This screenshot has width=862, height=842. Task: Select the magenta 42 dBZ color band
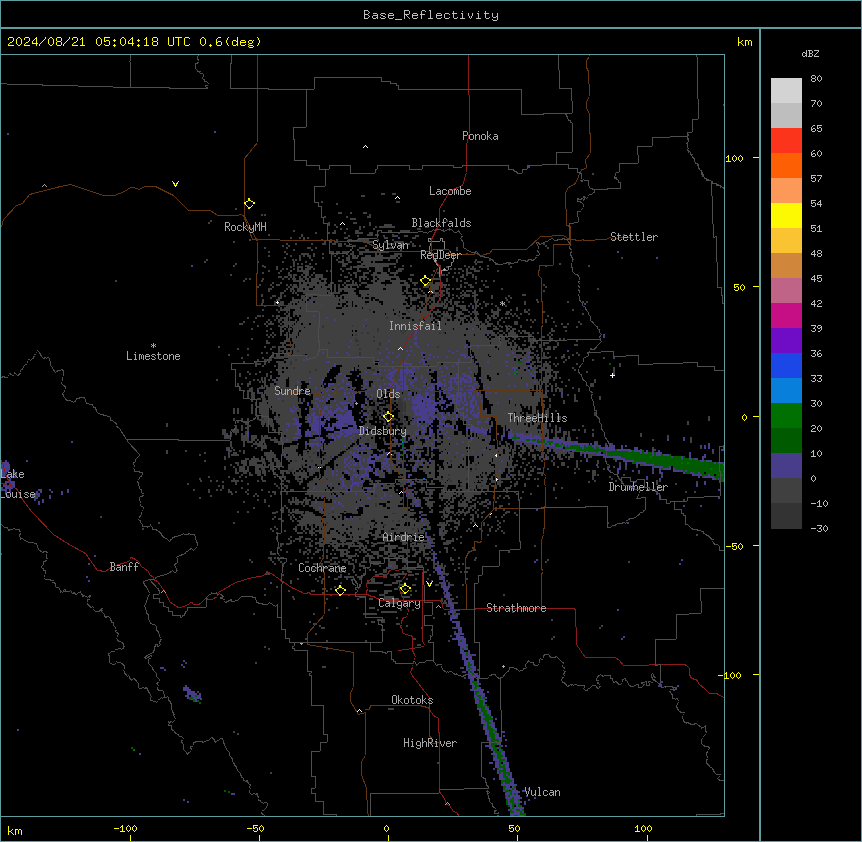click(786, 315)
